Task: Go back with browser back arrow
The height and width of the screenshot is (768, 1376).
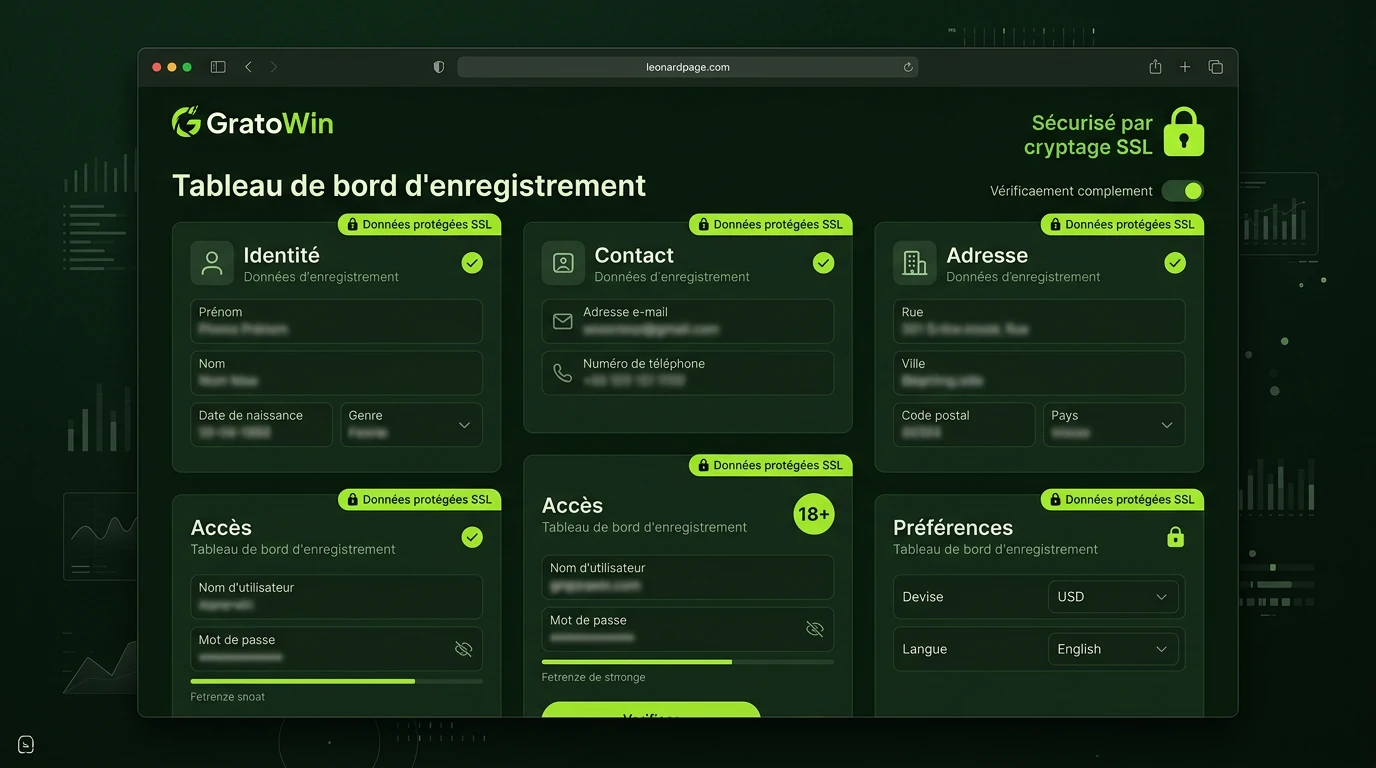Action: tap(248, 67)
